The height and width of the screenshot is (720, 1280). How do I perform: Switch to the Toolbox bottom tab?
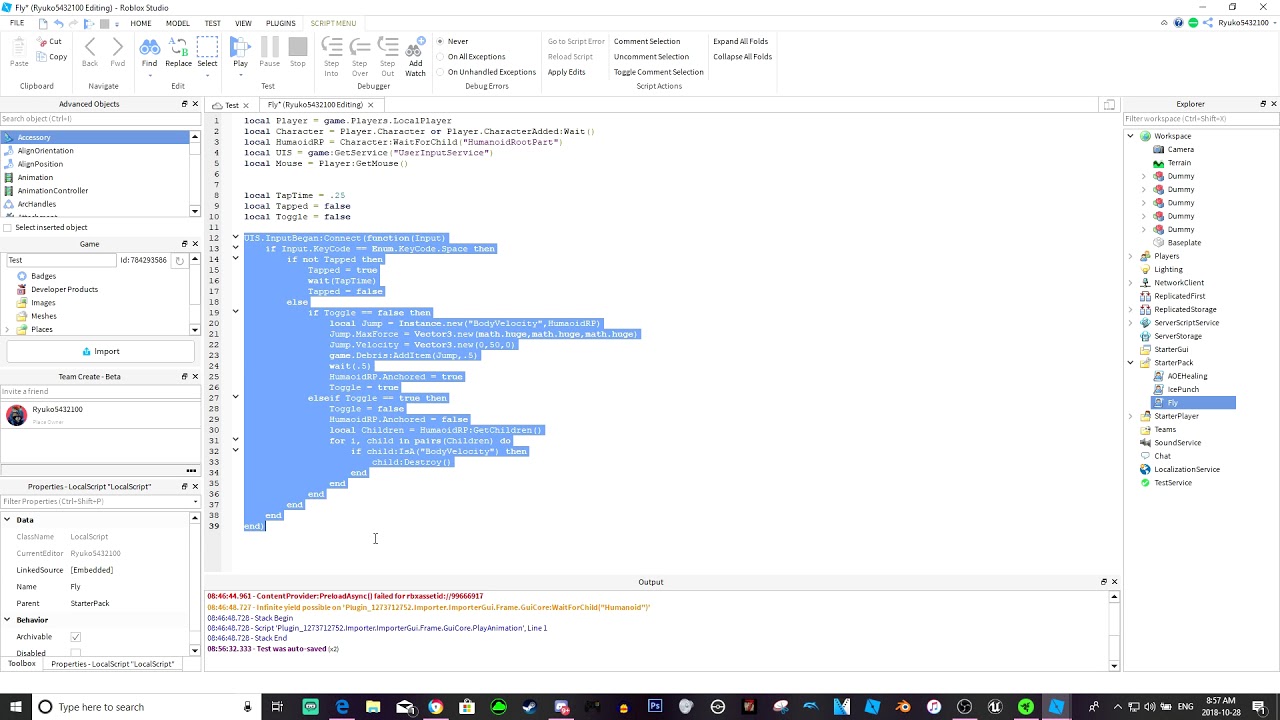pos(21,664)
